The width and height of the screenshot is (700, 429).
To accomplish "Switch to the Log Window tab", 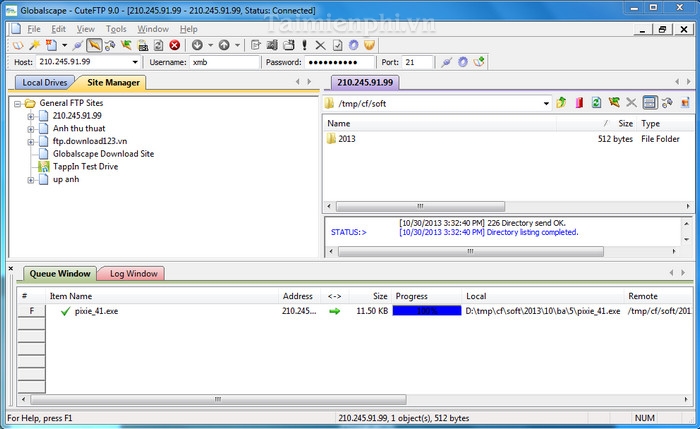I will click(133, 274).
